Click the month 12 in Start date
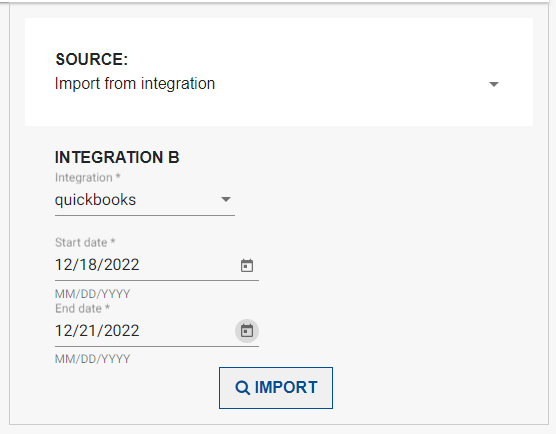Screen dimensions: 556x434 point(64,265)
